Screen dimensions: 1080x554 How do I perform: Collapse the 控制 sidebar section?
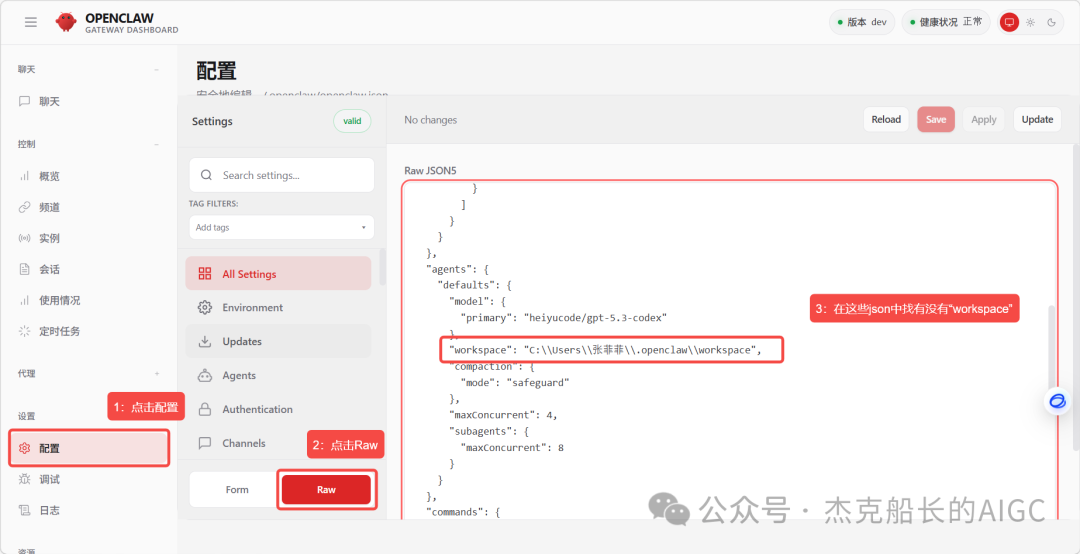pyautogui.click(x=156, y=144)
